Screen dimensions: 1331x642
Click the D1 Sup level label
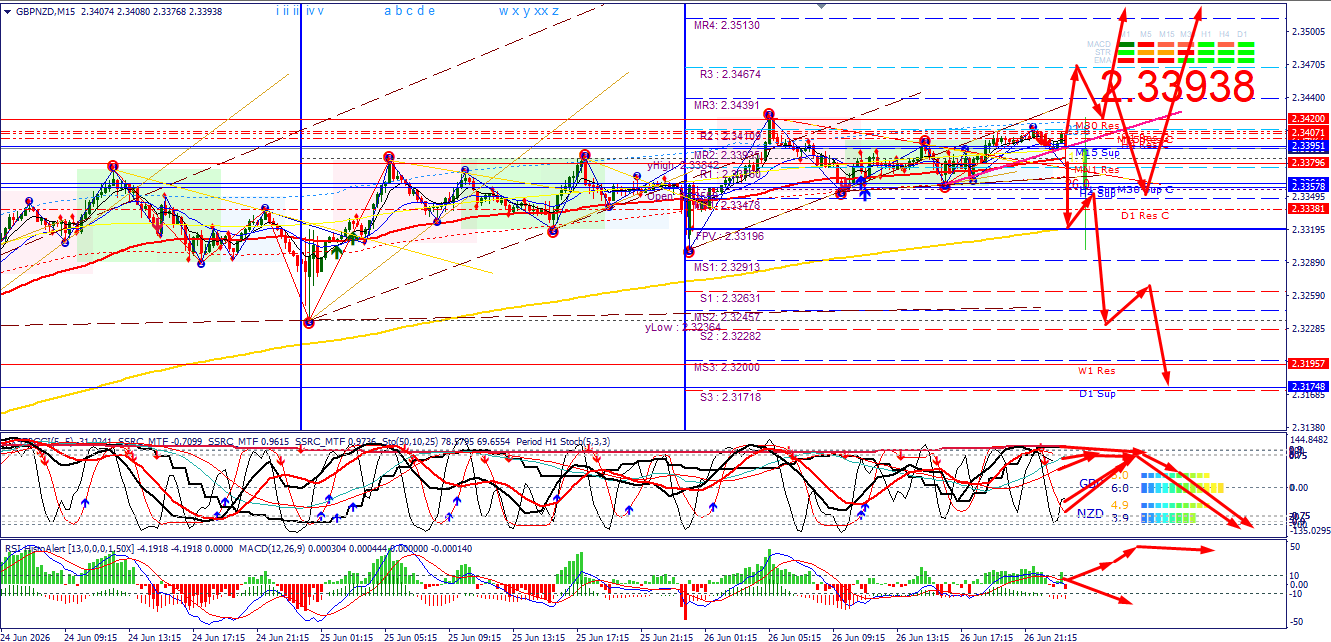coord(1097,394)
